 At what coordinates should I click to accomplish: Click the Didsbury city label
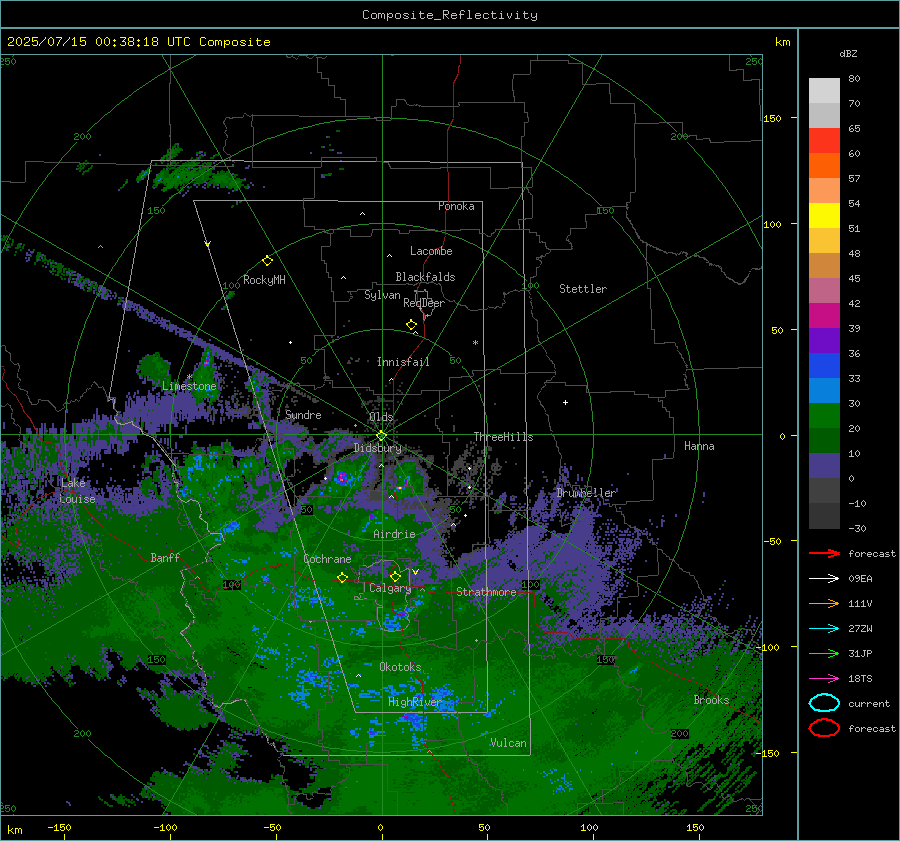point(377,448)
